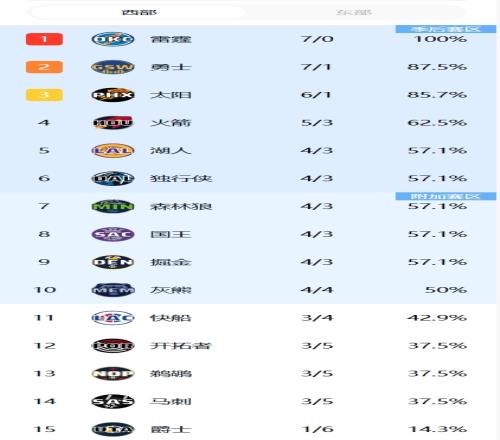Open the DAL Mavericks team logo
The image size is (500, 440).
[x=113, y=179]
